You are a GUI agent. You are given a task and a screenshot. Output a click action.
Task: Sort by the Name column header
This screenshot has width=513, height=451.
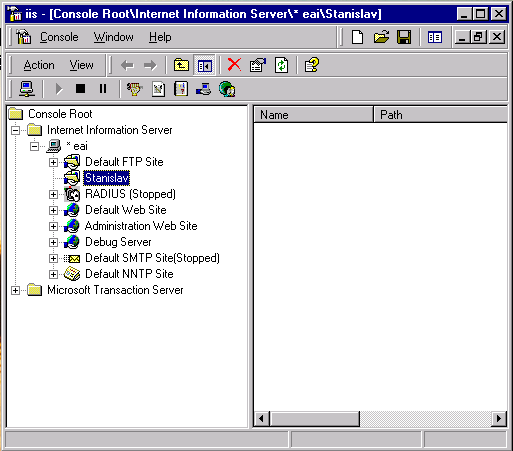pyautogui.click(x=313, y=115)
